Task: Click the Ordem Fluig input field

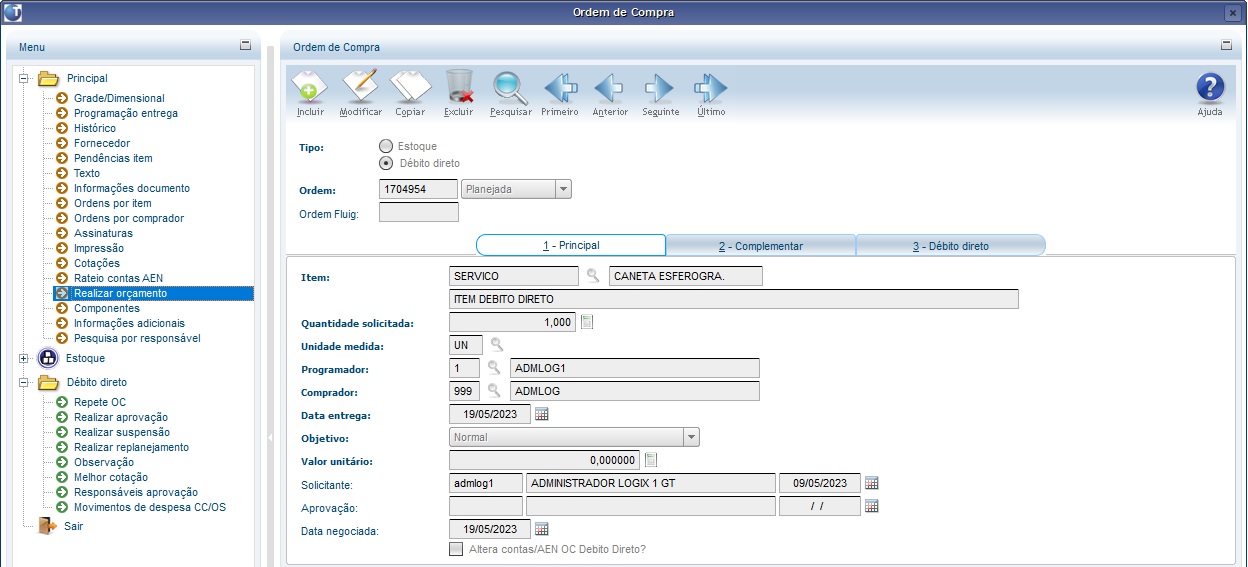Action: pyautogui.click(x=419, y=212)
